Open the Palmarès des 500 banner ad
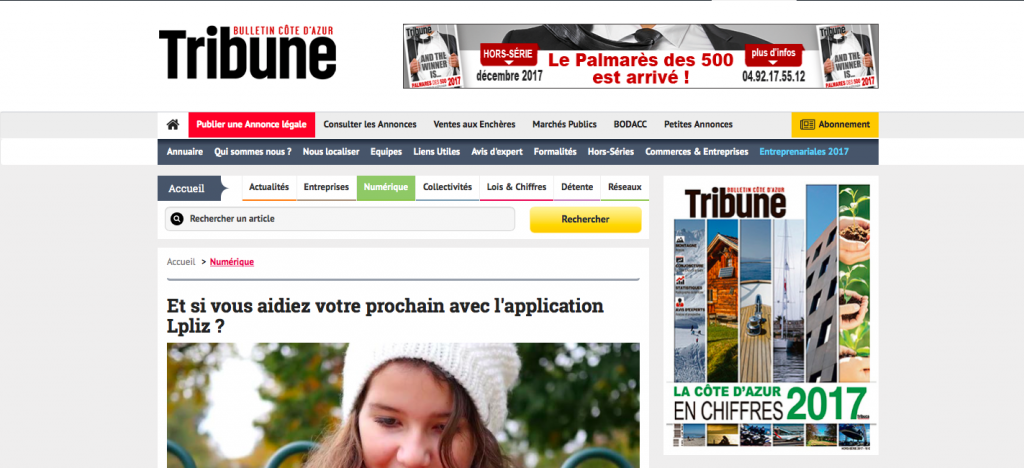Image resolution: width=1024 pixels, height=468 pixels. coord(641,56)
